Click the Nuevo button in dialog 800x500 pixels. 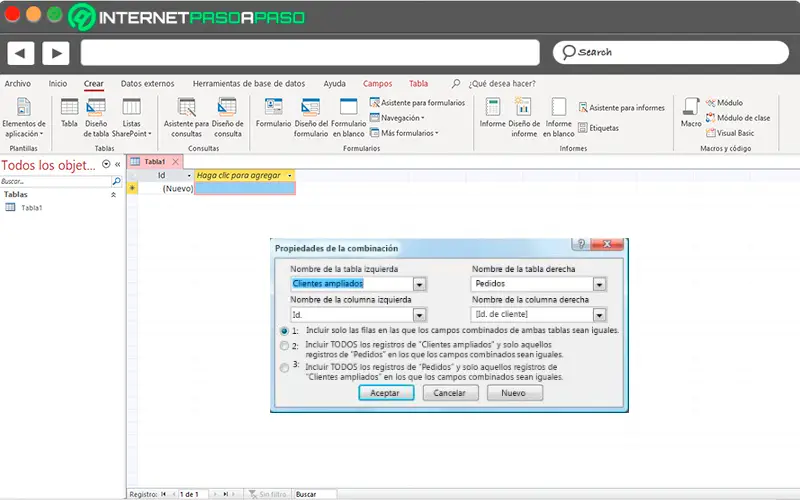[514, 393]
